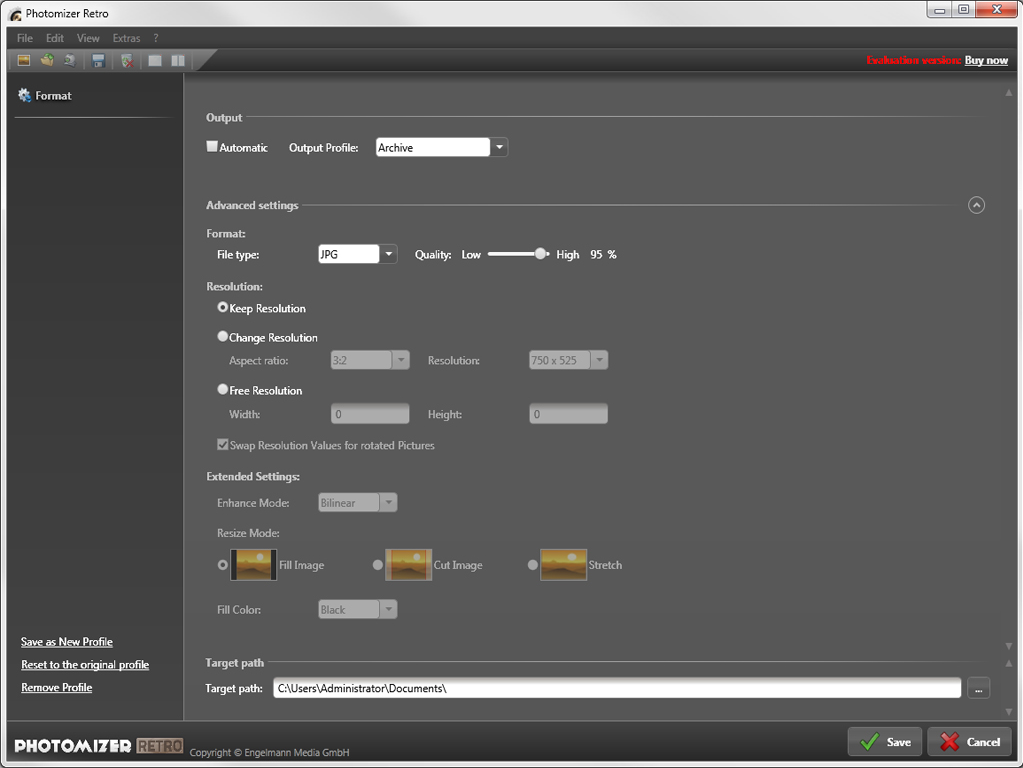Select the Change Resolution radio button
The image size is (1023, 768).
click(223, 337)
